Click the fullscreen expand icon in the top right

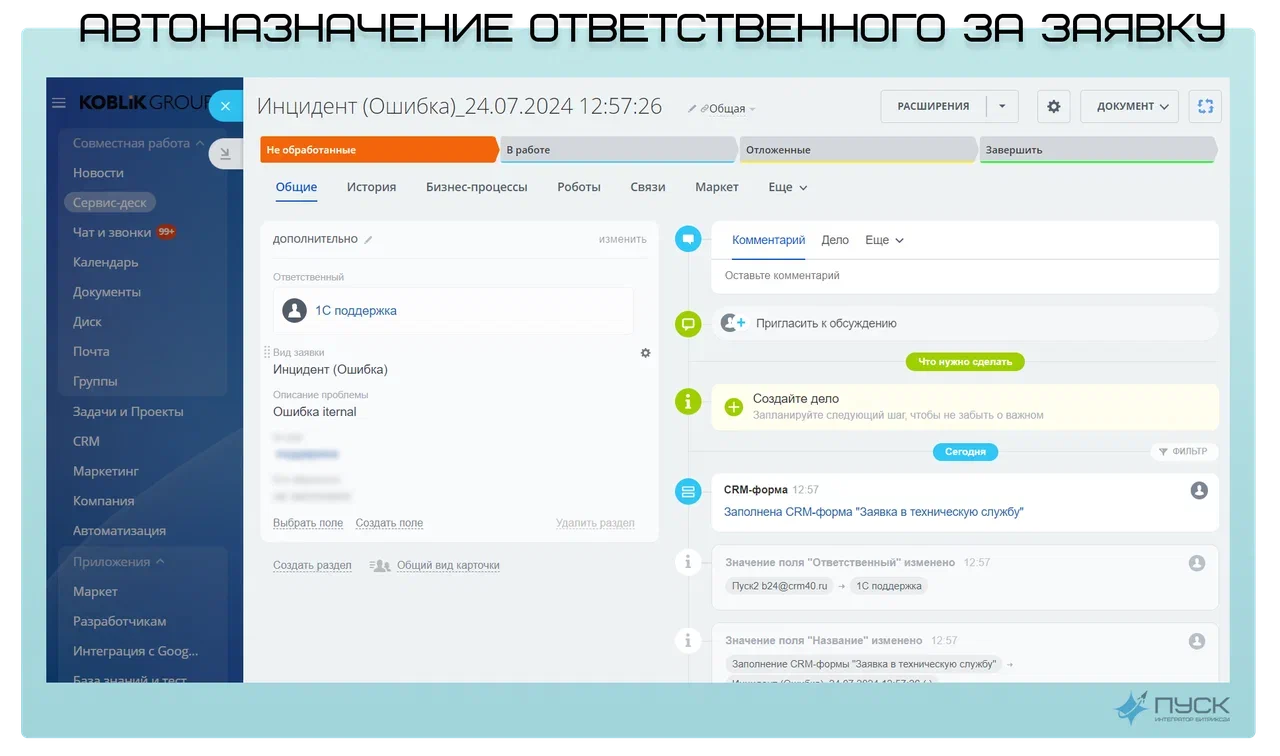click(x=1205, y=106)
